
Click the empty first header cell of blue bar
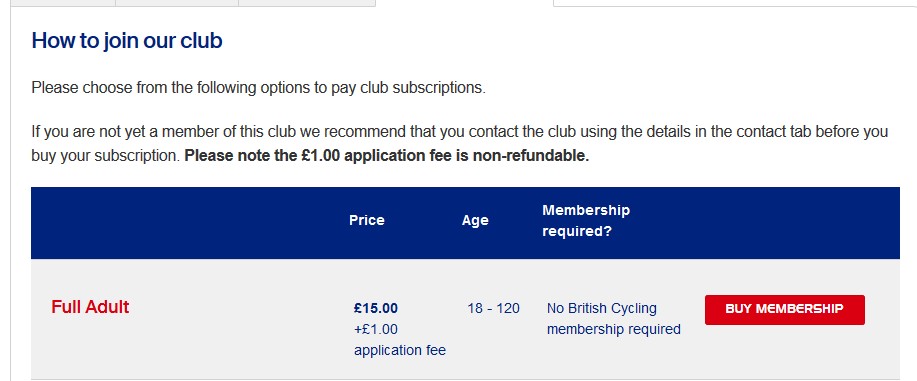click(186, 223)
